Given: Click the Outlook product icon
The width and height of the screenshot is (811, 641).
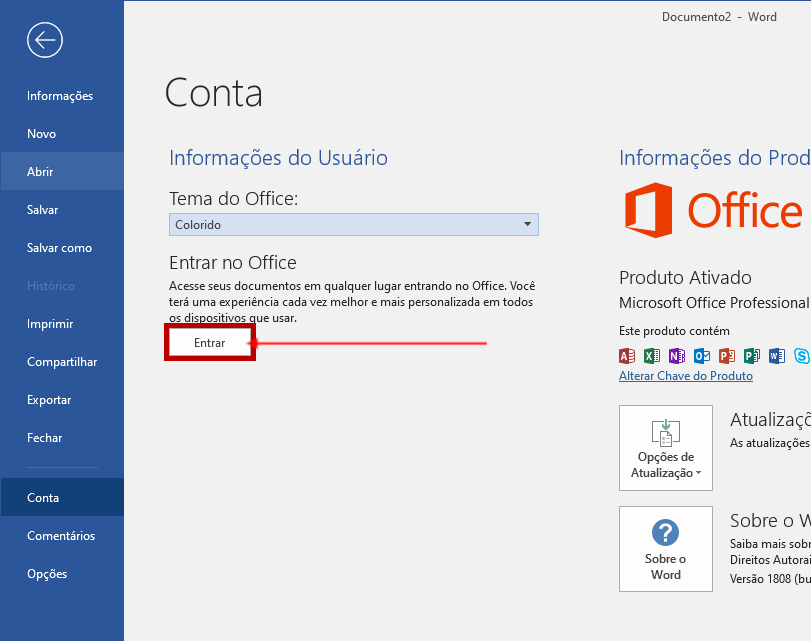Looking at the screenshot, I should [x=702, y=356].
